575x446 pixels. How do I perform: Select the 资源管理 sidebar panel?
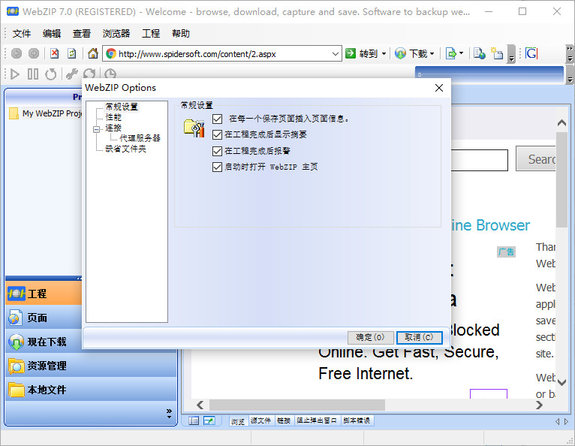[91, 366]
